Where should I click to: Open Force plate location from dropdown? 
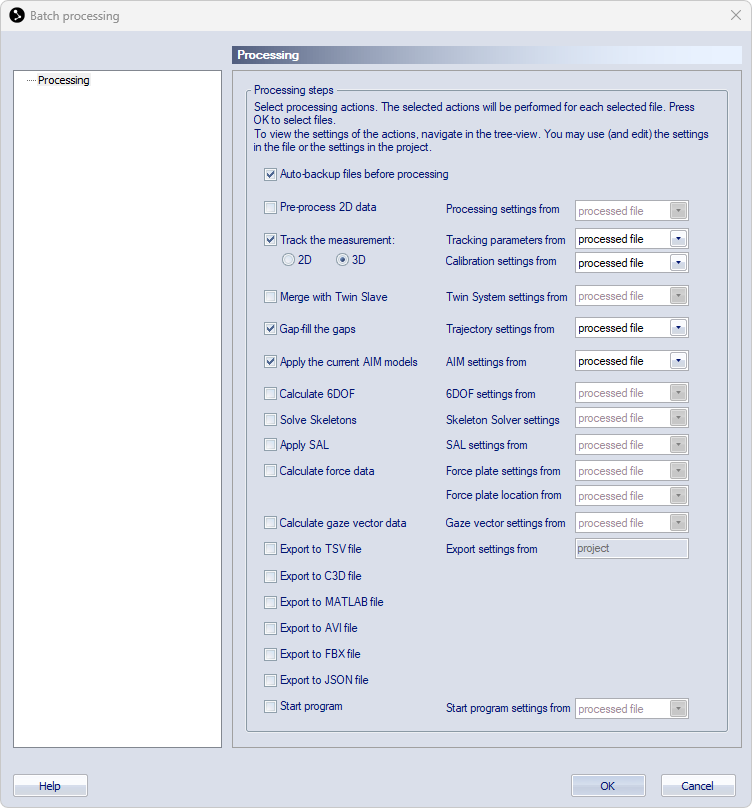point(631,496)
